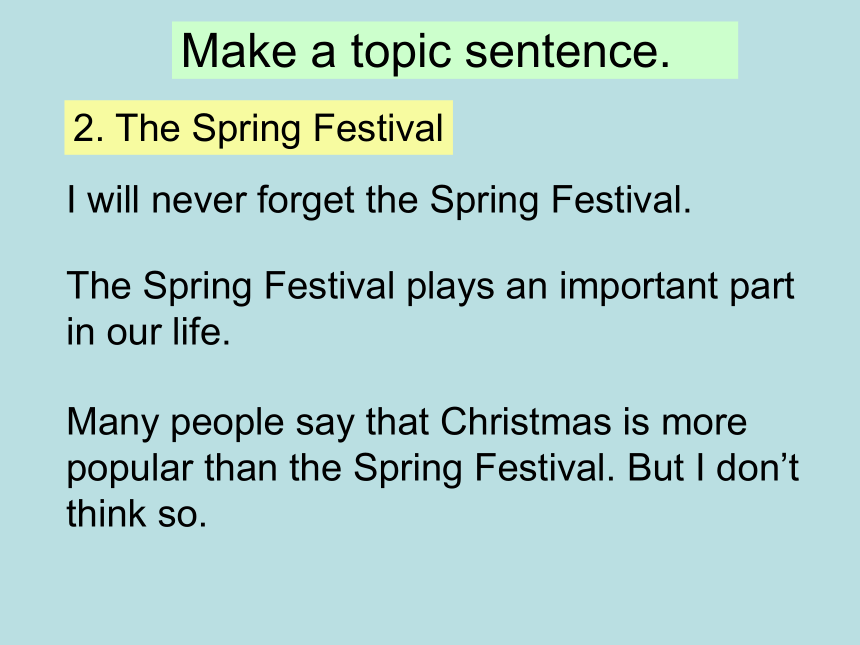Click the word "Many"
860x645 pixels.
(x=112, y=423)
